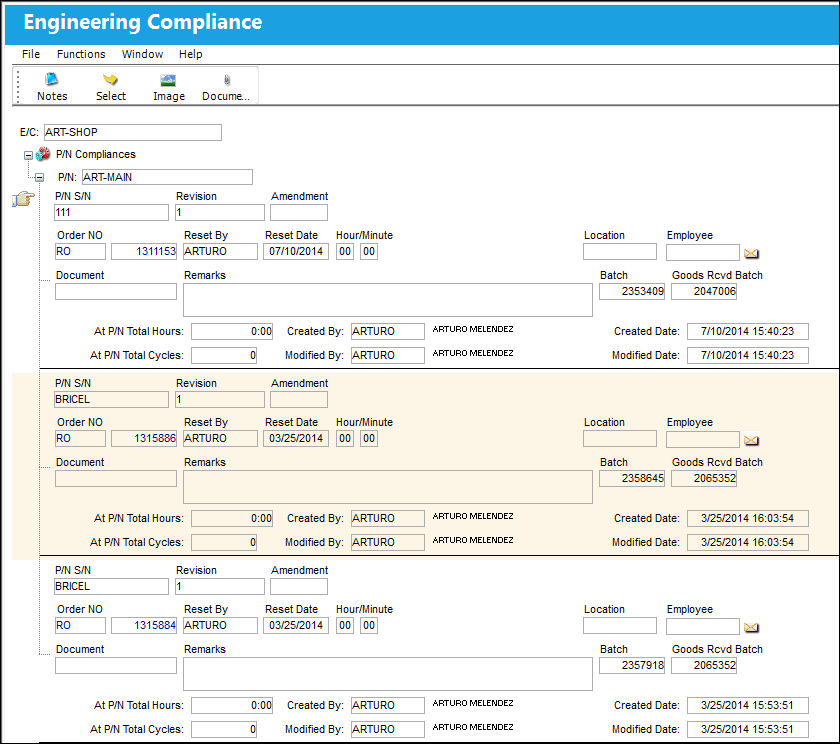Open the File menu

click(31, 54)
